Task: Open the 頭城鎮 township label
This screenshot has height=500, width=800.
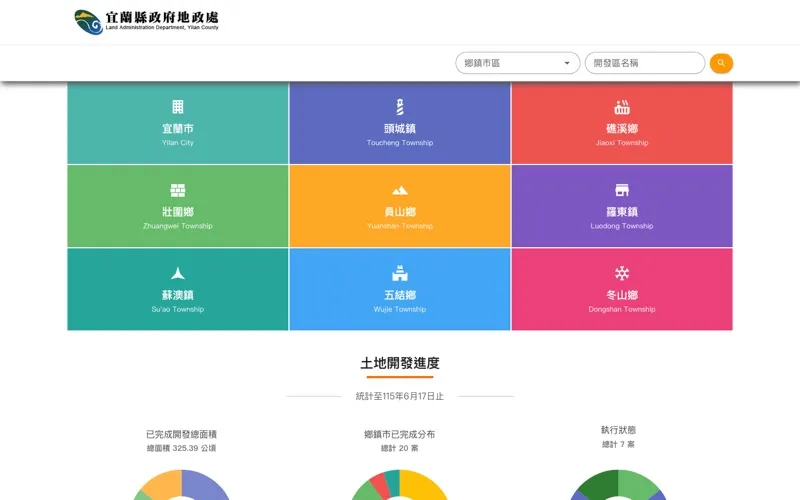Action: [x=400, y=129]
